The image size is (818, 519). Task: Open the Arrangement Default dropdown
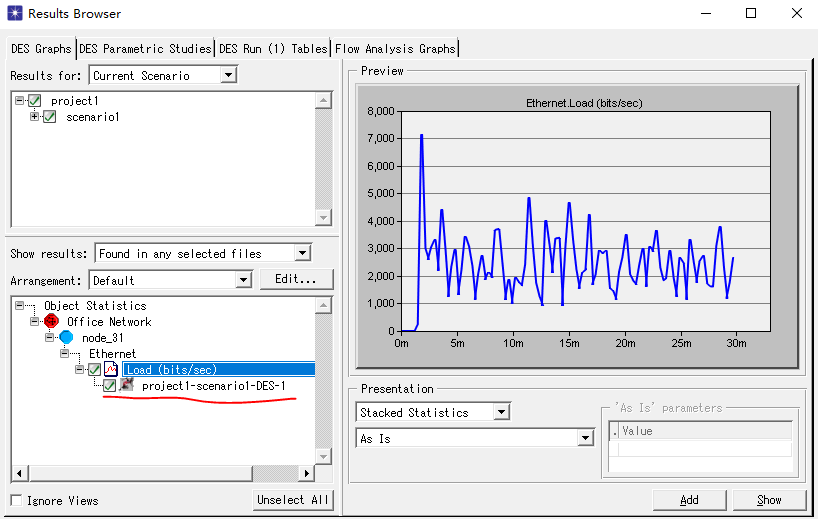[x=243, y=280]
